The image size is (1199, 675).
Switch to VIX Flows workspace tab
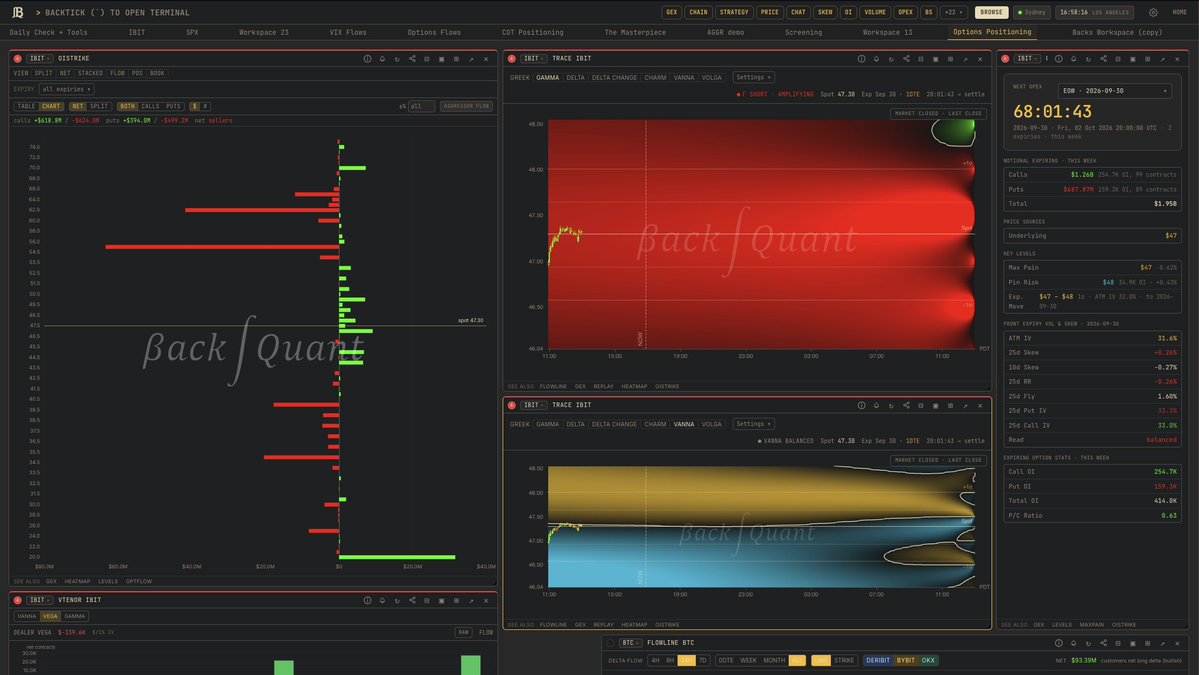coord(347,32)
